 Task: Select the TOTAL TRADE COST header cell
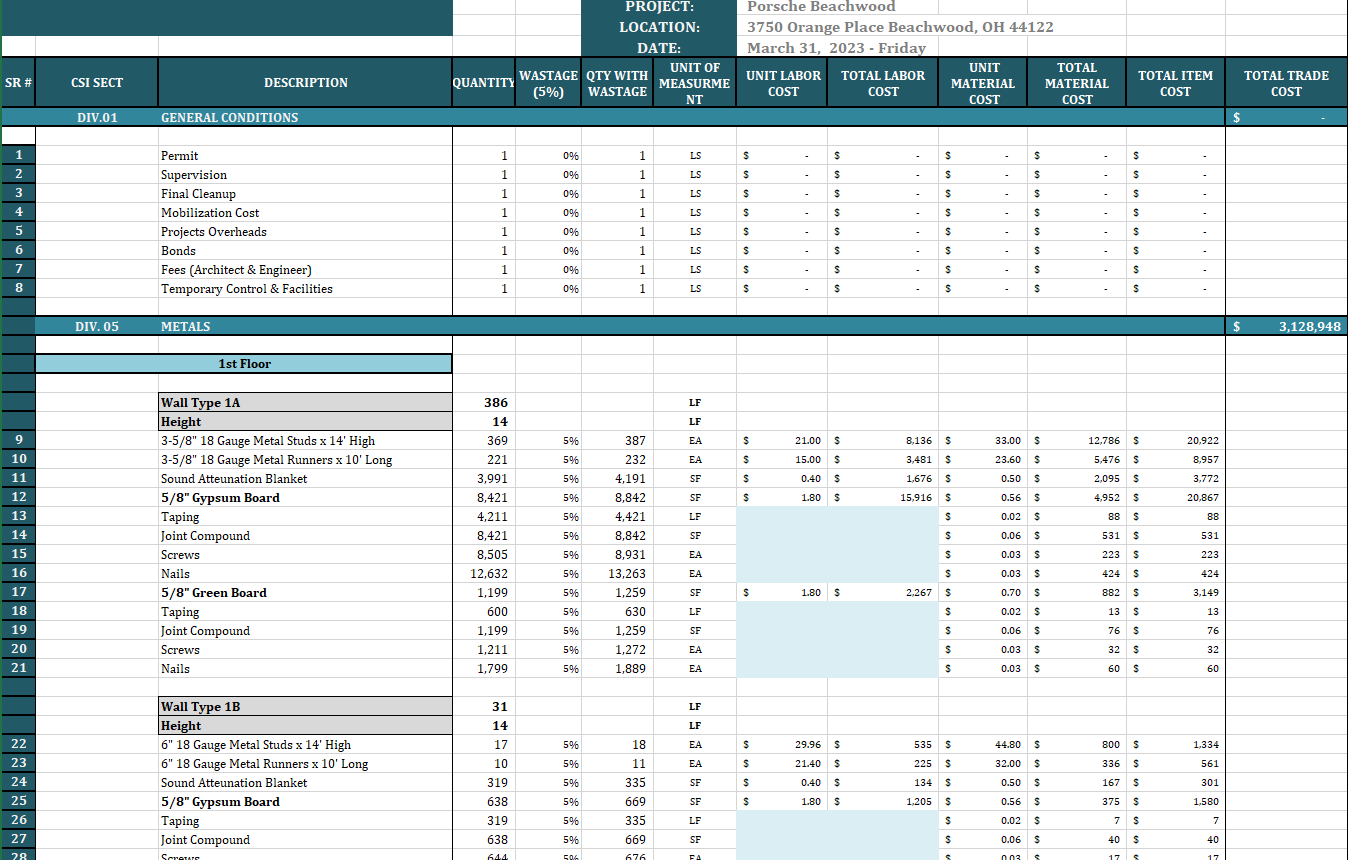click(1285, 83)
